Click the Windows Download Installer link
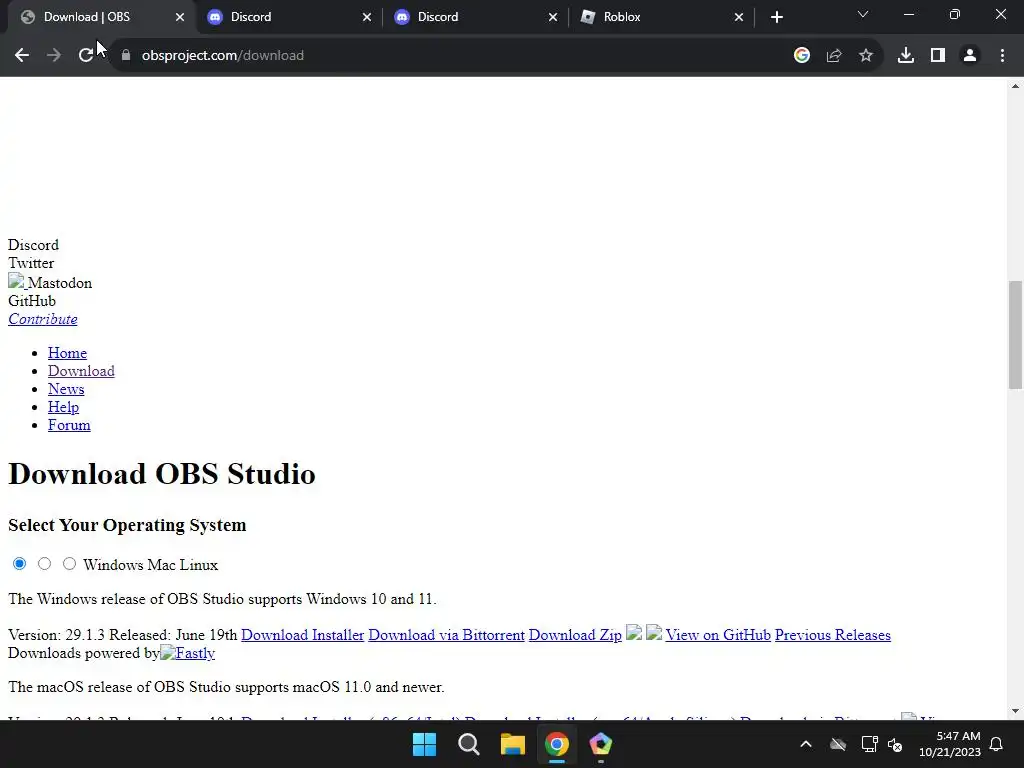1024x768 pixels. (x=302, y=635)
